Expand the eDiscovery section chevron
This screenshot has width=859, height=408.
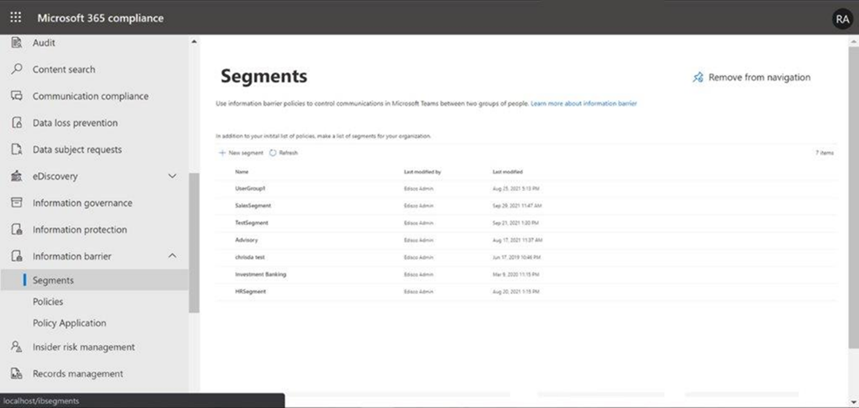[172, 176]
